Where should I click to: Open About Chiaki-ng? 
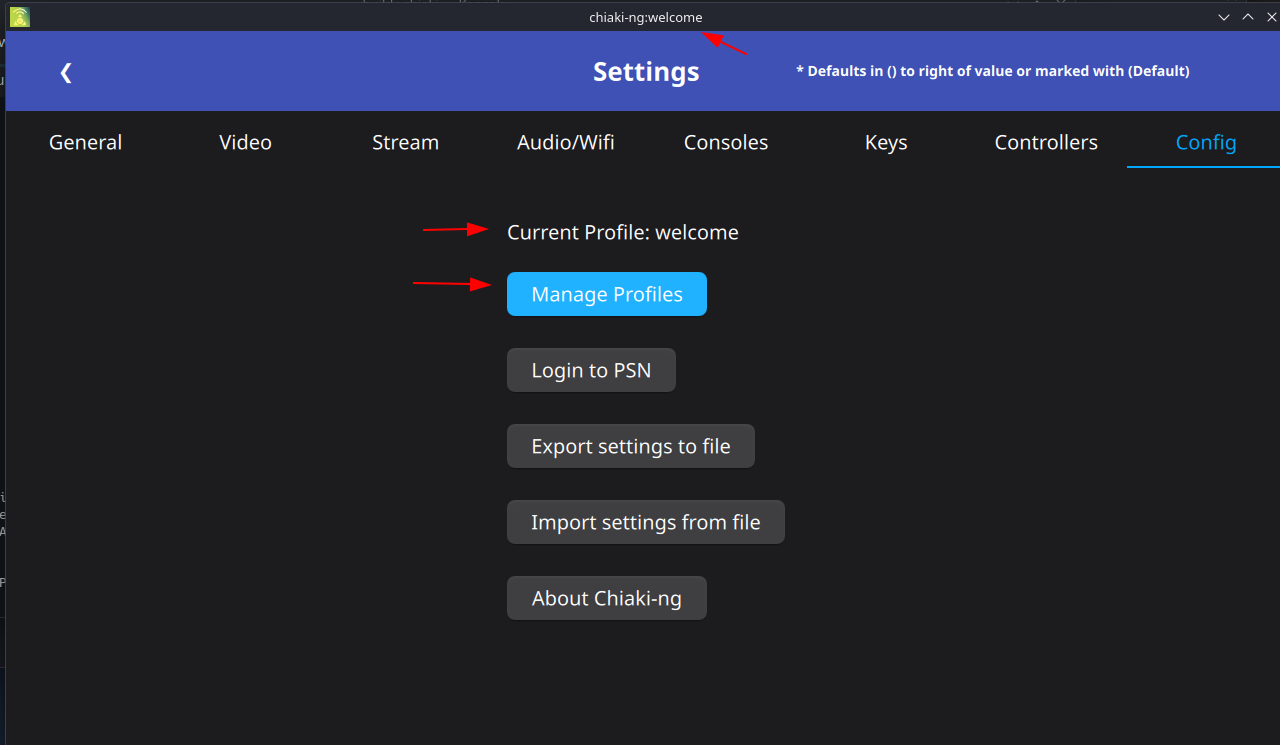607,598
